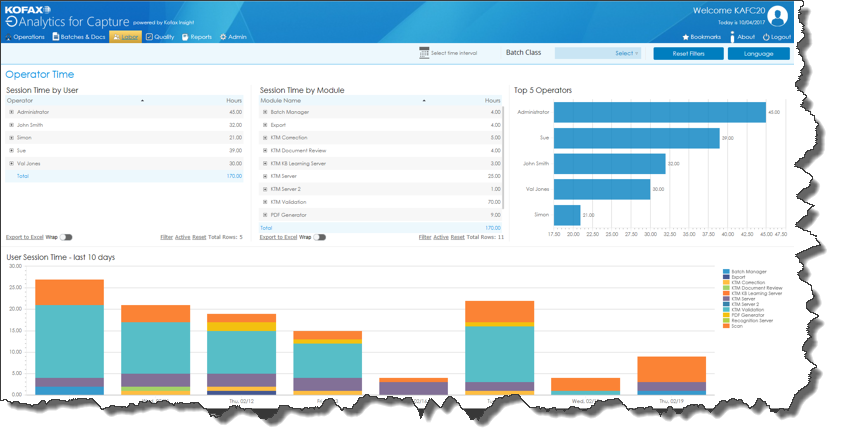The height and width of the screenshot is (441, 841).
Task: Click the Total row value 170.00 for users
Action: [234, 176]
